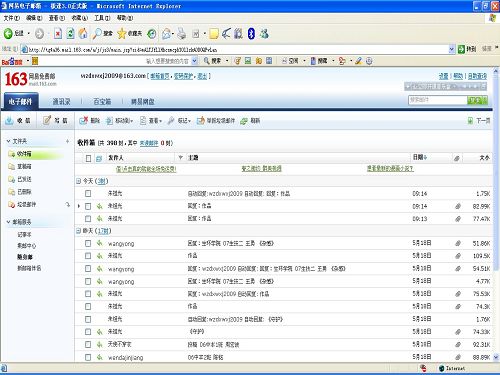Open the move-to dropdown in mail toolbar
500x375 pixels.
[x=120, y=121]
